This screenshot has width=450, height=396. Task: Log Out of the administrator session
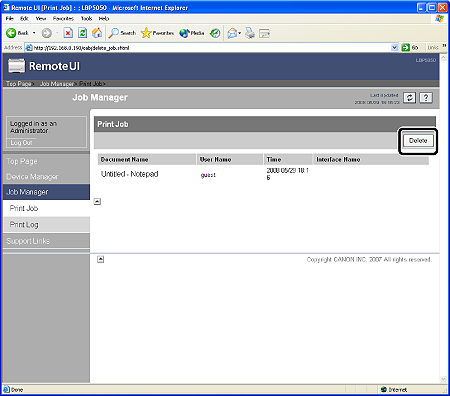[x=21, y=143]
